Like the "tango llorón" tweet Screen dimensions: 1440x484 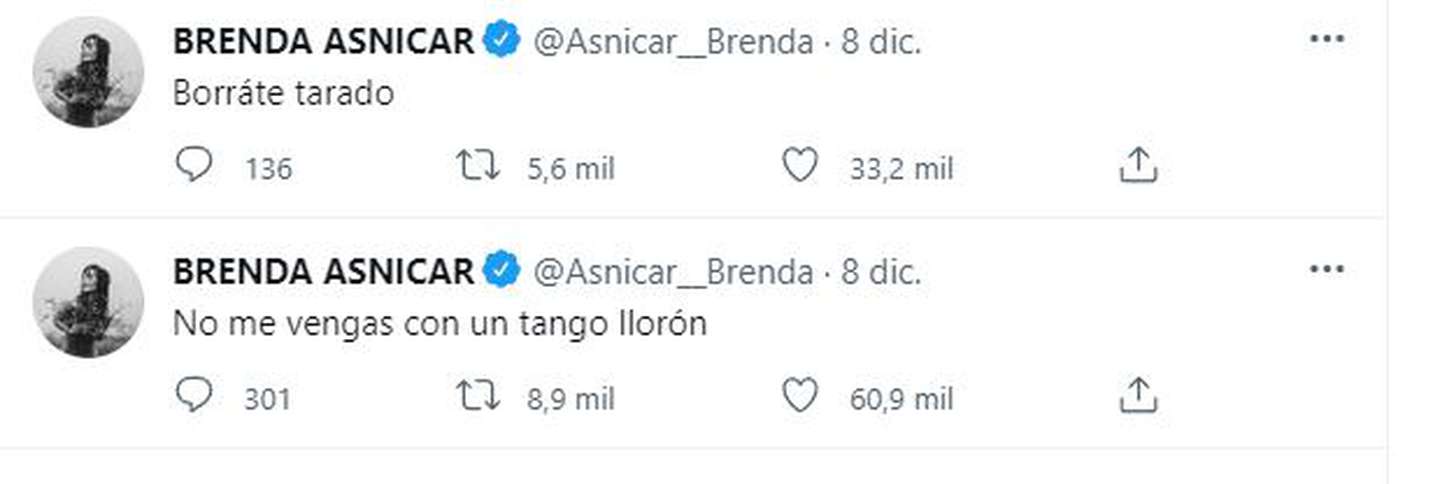pyautogui.click(x=799, y=396)
